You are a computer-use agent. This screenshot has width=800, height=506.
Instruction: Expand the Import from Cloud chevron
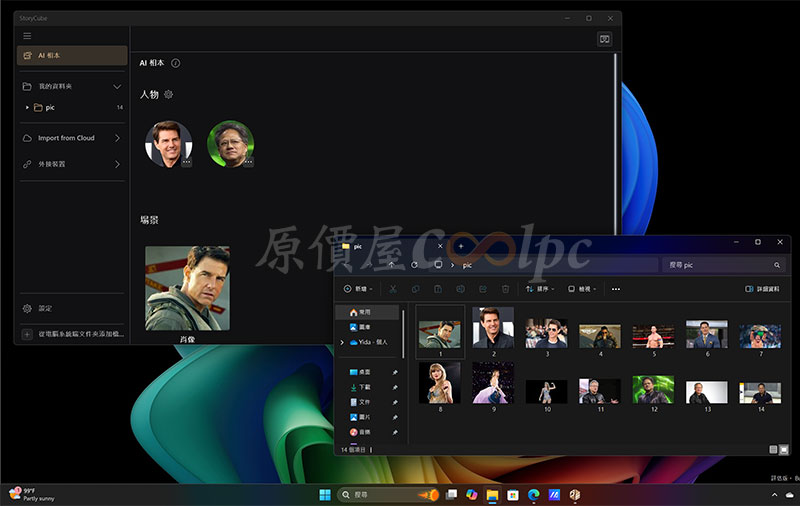pos(117,138)
